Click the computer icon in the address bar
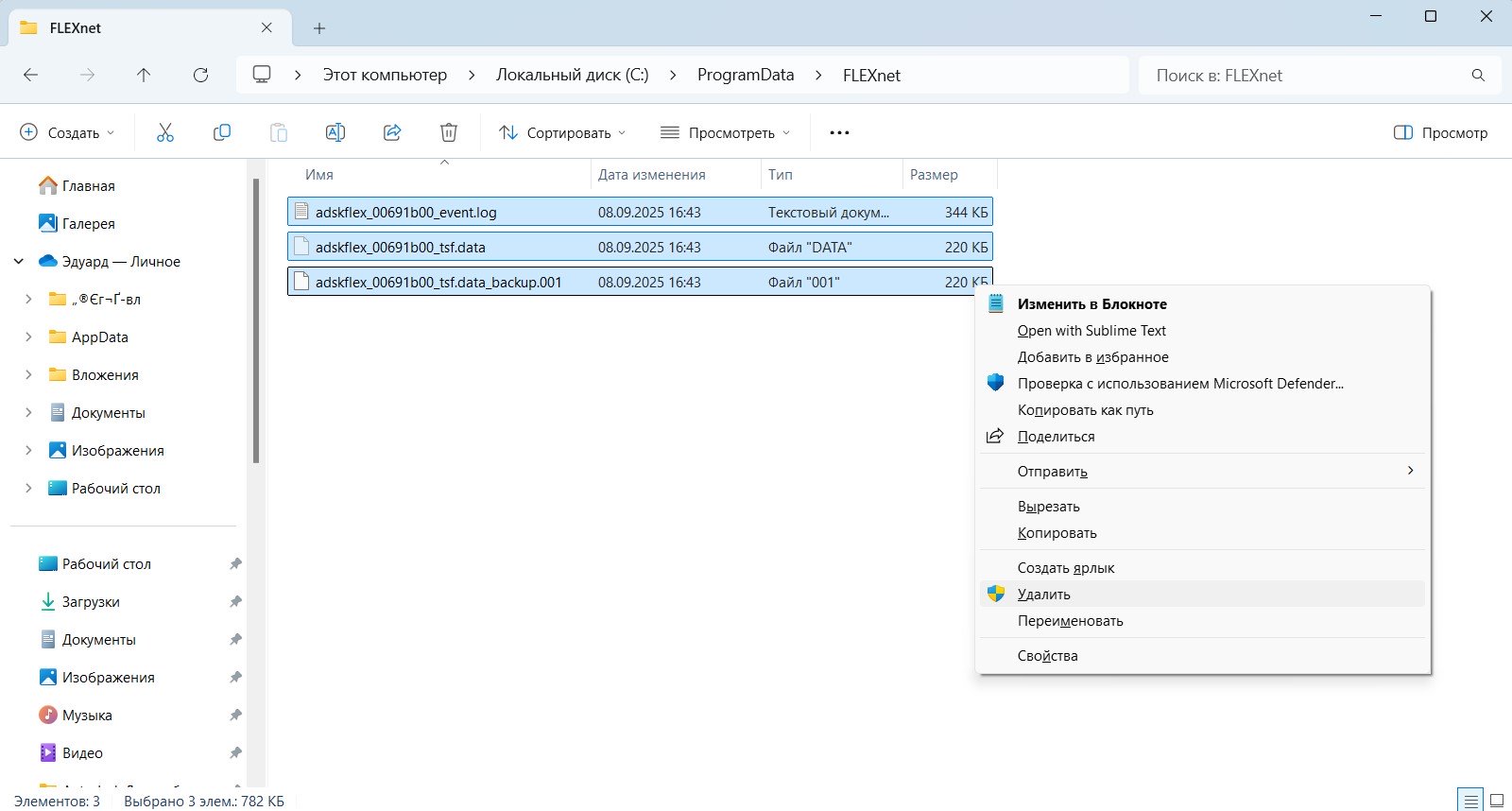The width and height of the screenshot is (1512, 811). [262, 75]
